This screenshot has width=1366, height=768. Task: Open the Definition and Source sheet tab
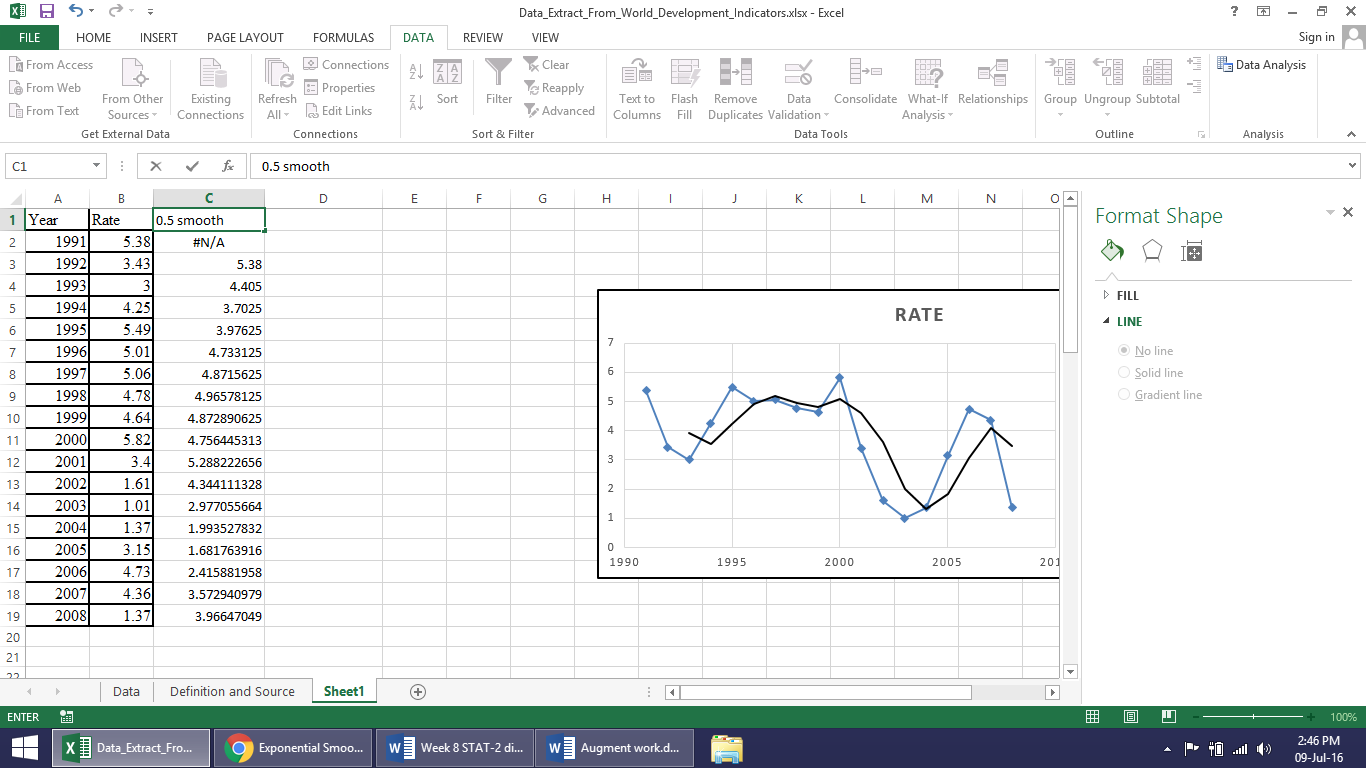click(x=232, y=692)
